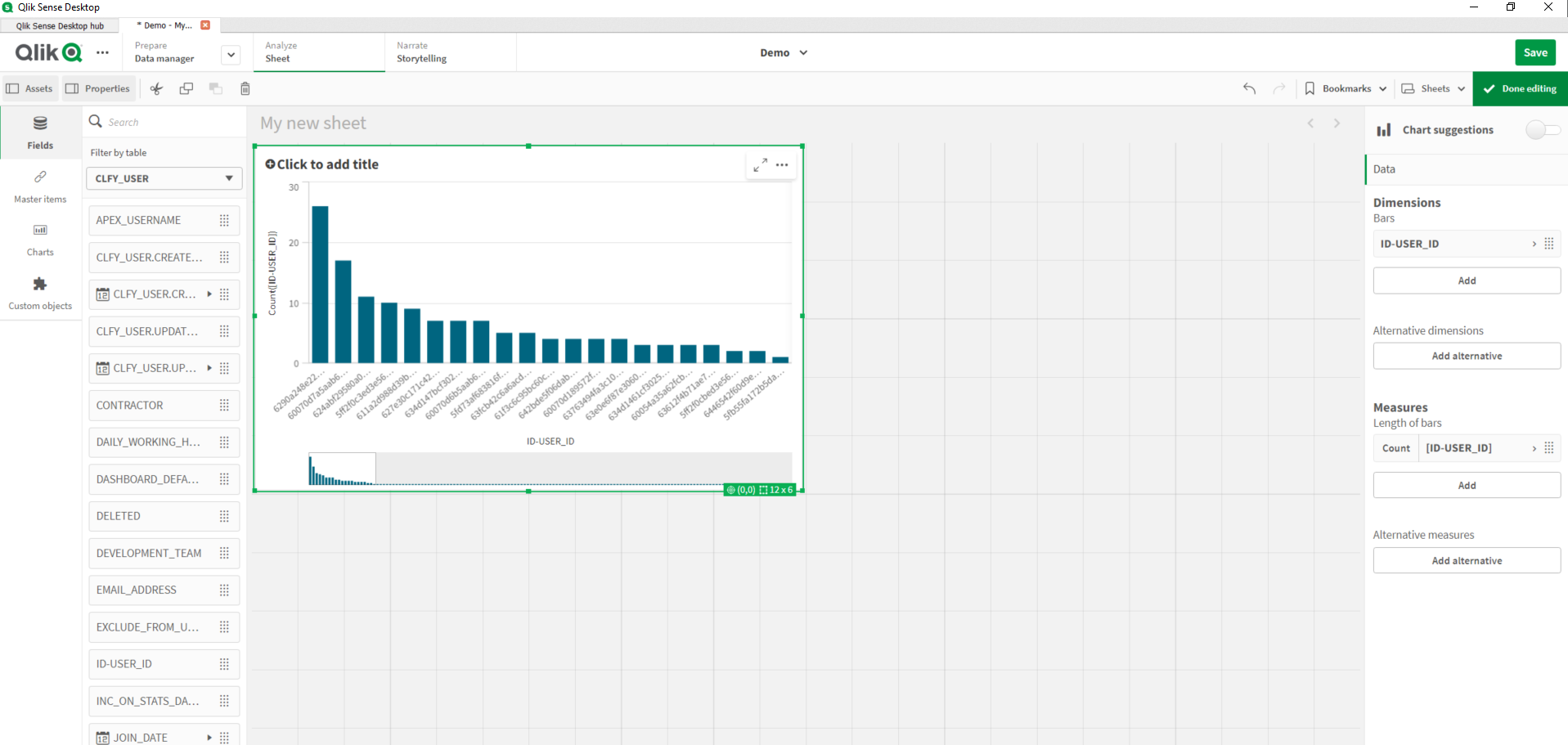Expand the ID-USER_ID dimension settings

click(x=1534, y=243)
